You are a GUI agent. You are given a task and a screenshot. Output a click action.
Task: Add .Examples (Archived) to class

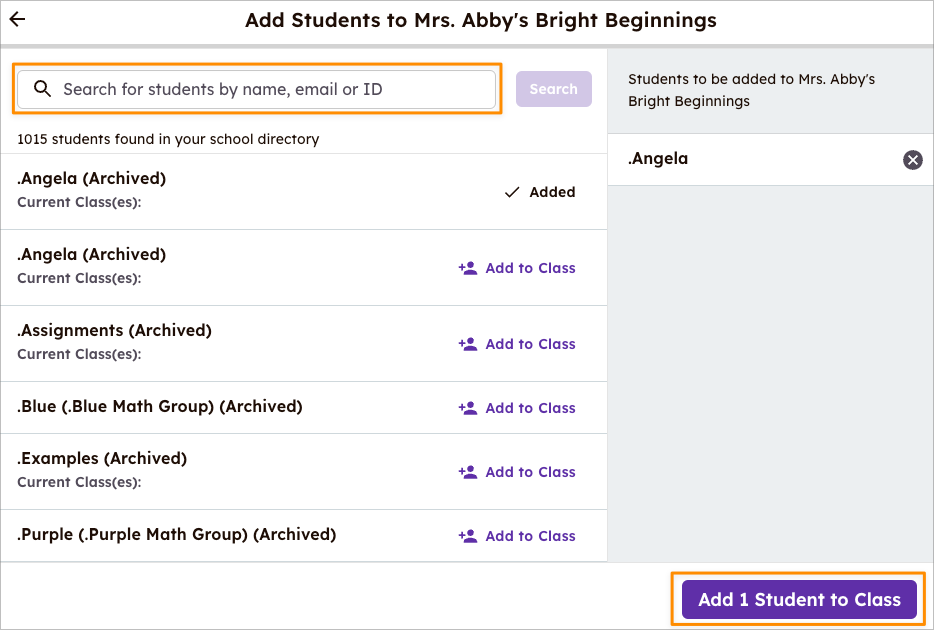pyautogui.click(x=517, y=472)
